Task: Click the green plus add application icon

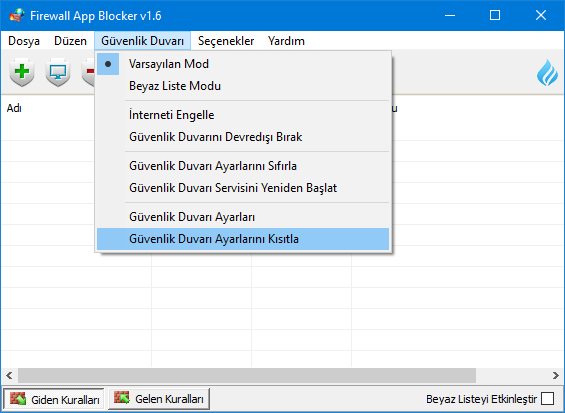Action: [22, 72]
